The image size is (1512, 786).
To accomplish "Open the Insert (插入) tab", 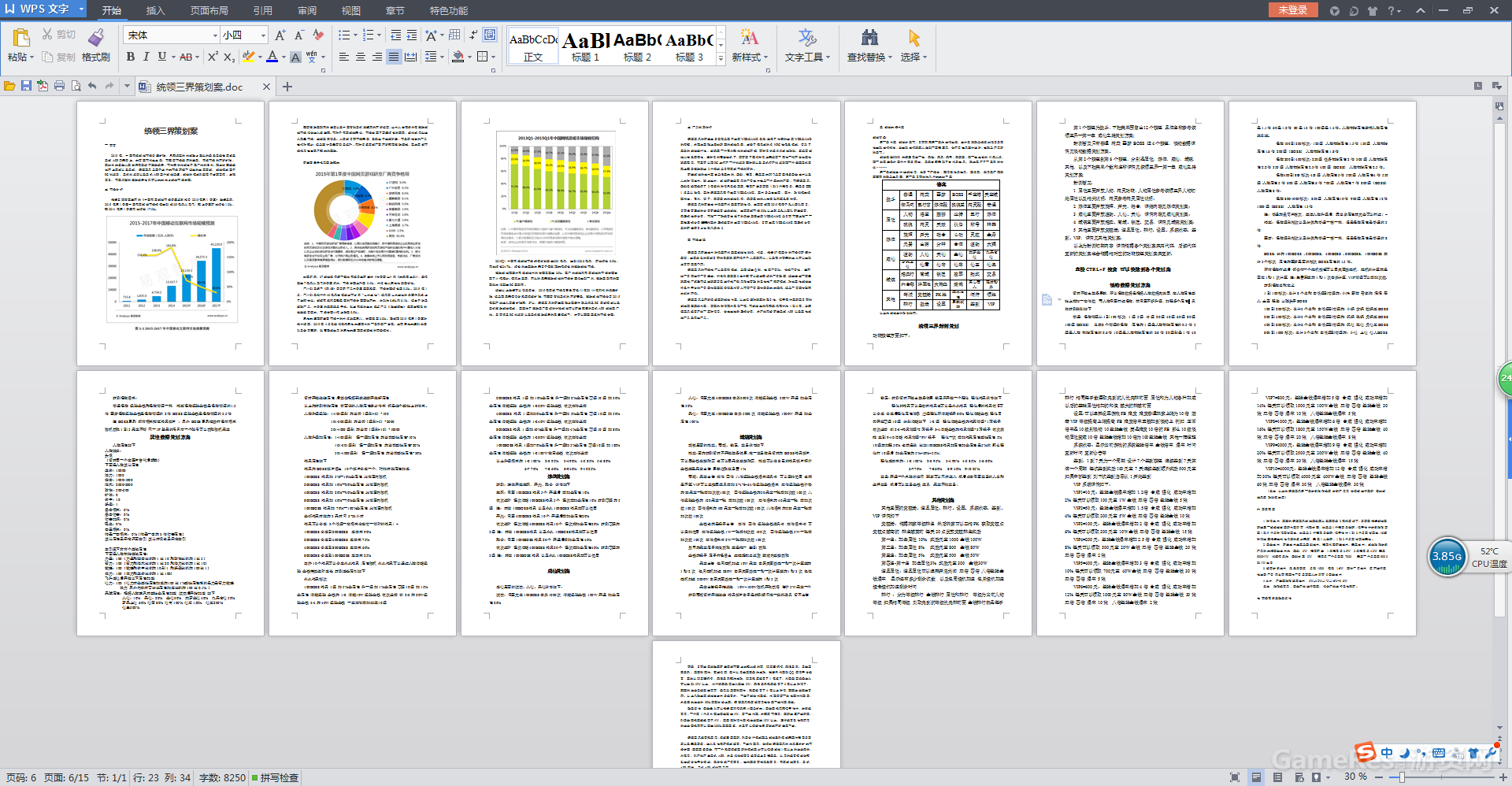I will pyautogui.click(x=156, y=10).
